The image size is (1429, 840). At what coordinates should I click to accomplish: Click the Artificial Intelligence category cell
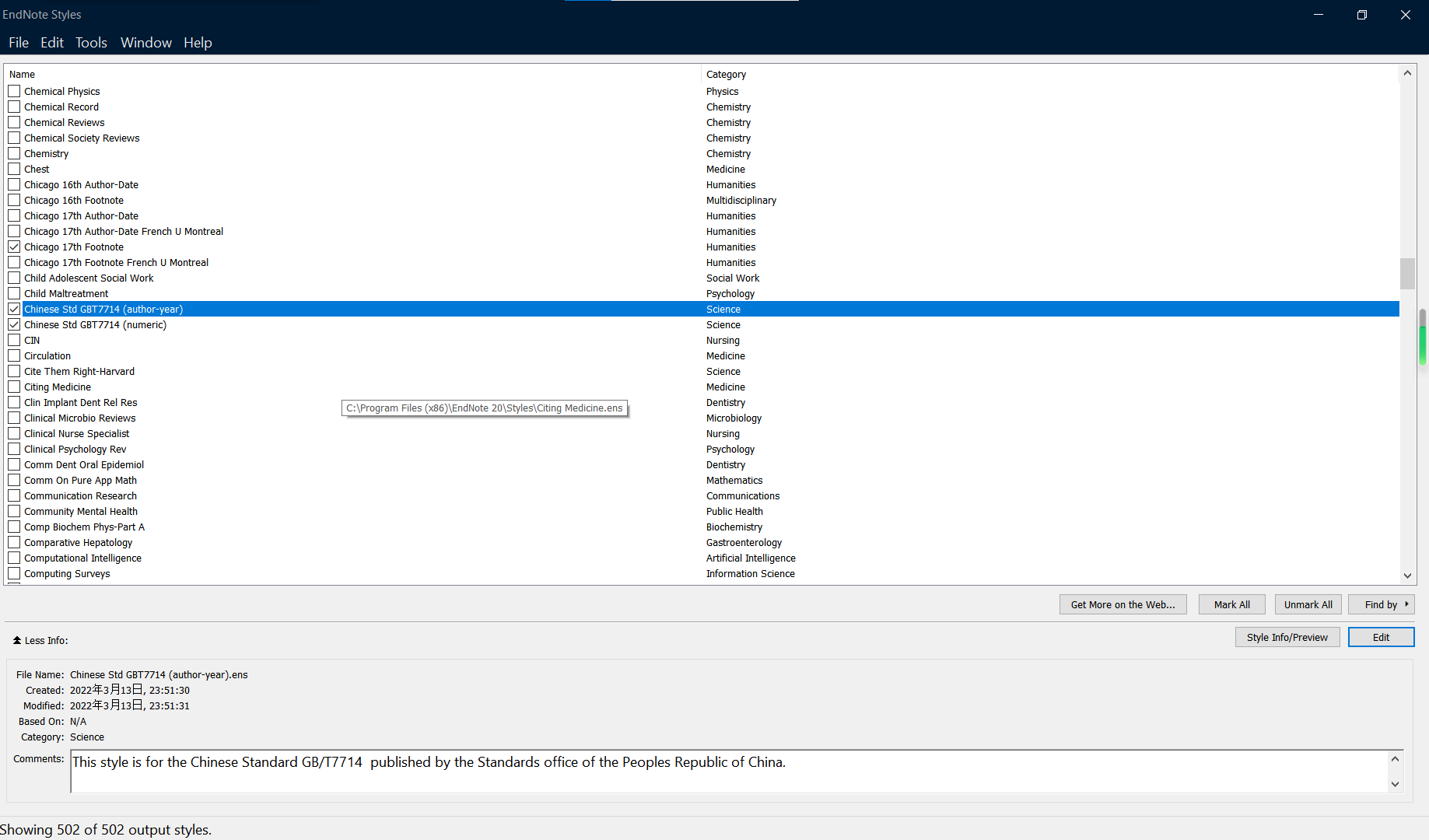click(x=751, y=558)
